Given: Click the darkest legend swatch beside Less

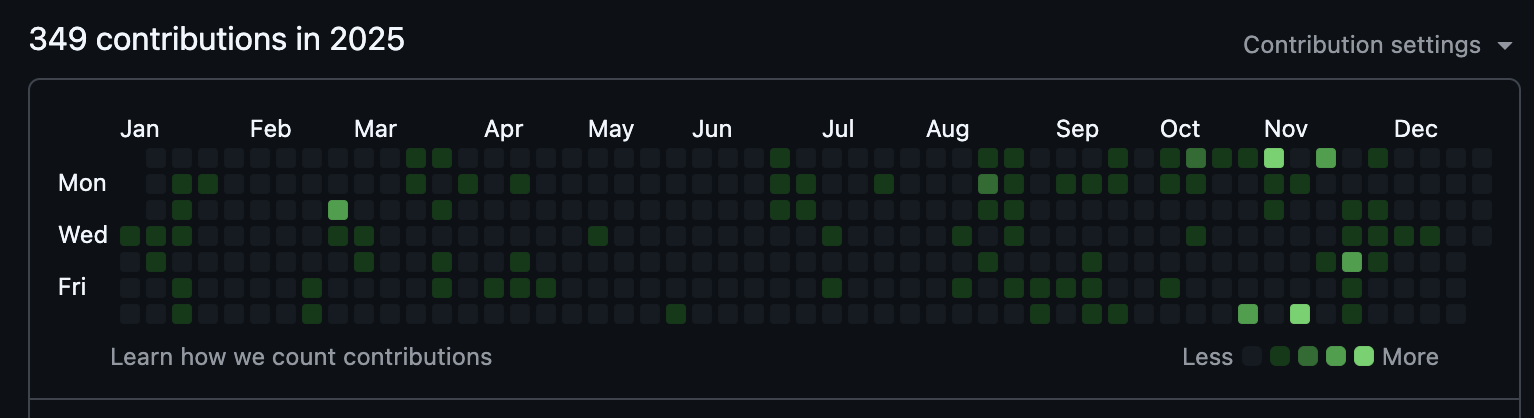Looking at the screenshot, I should 1251,357.
